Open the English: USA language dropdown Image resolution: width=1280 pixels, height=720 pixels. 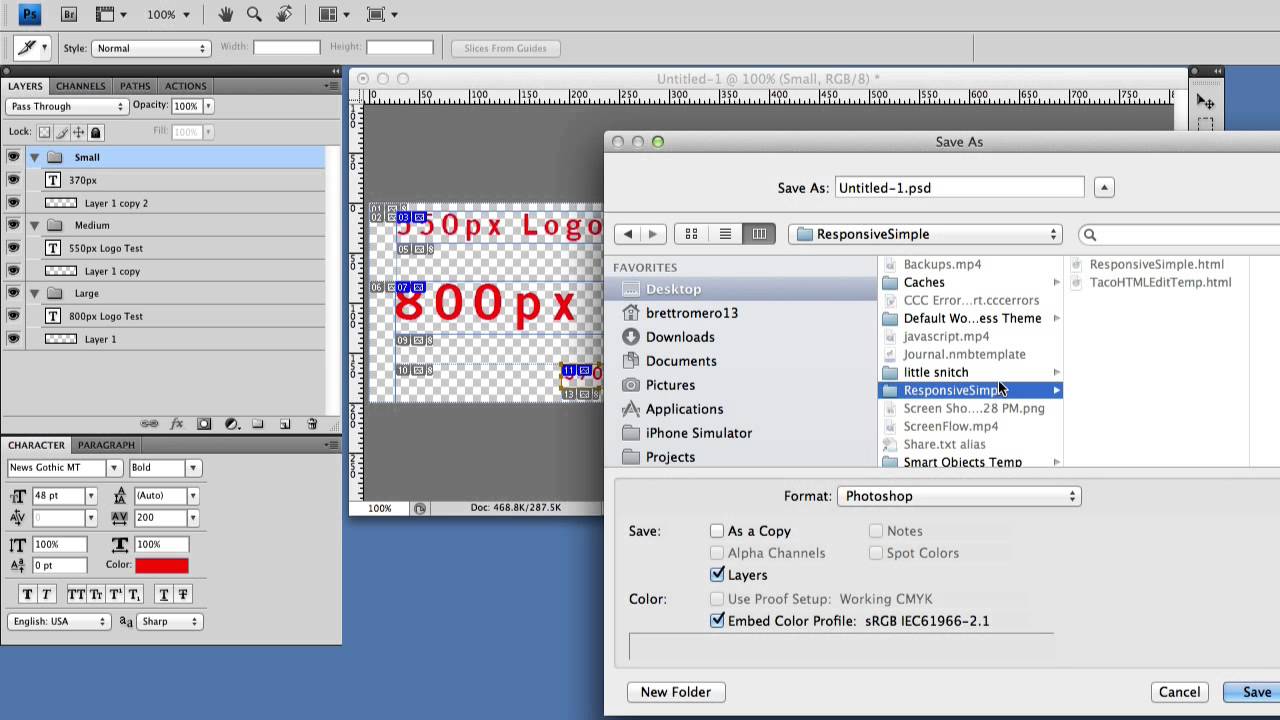(58, 621)
